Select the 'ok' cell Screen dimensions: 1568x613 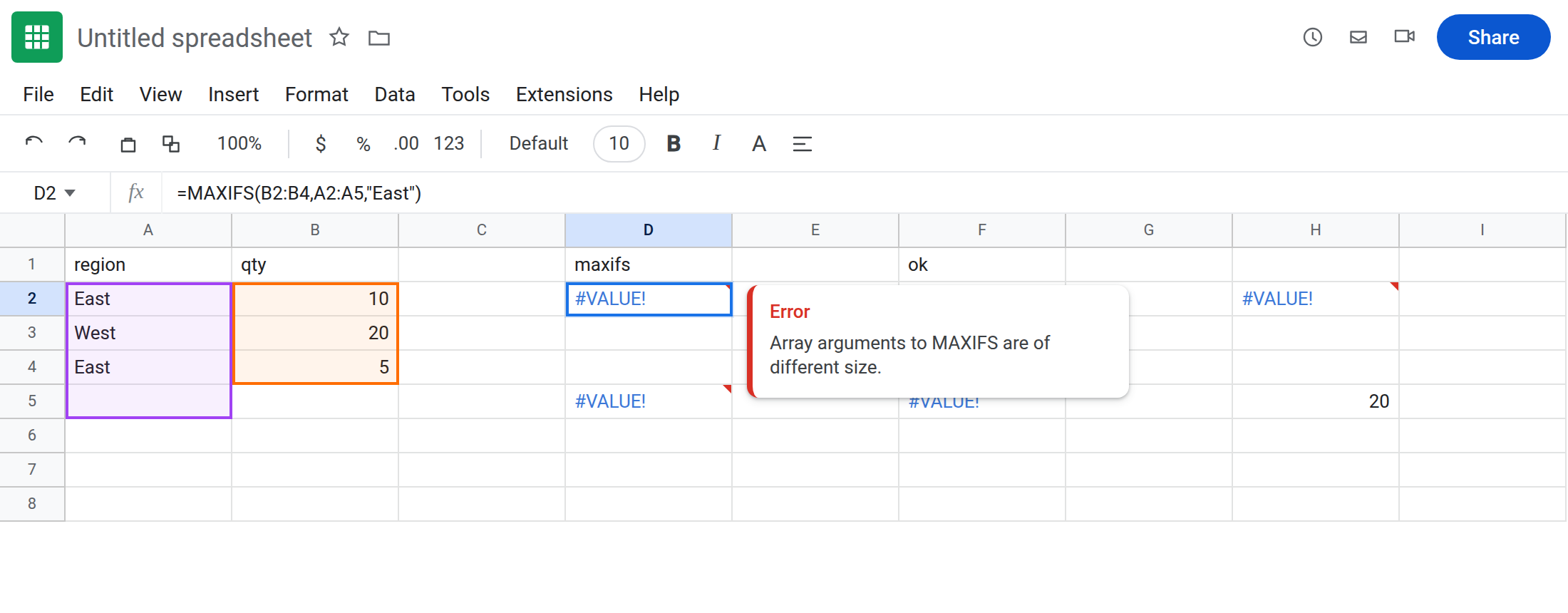pyautogui.click(x=982, y=264)
